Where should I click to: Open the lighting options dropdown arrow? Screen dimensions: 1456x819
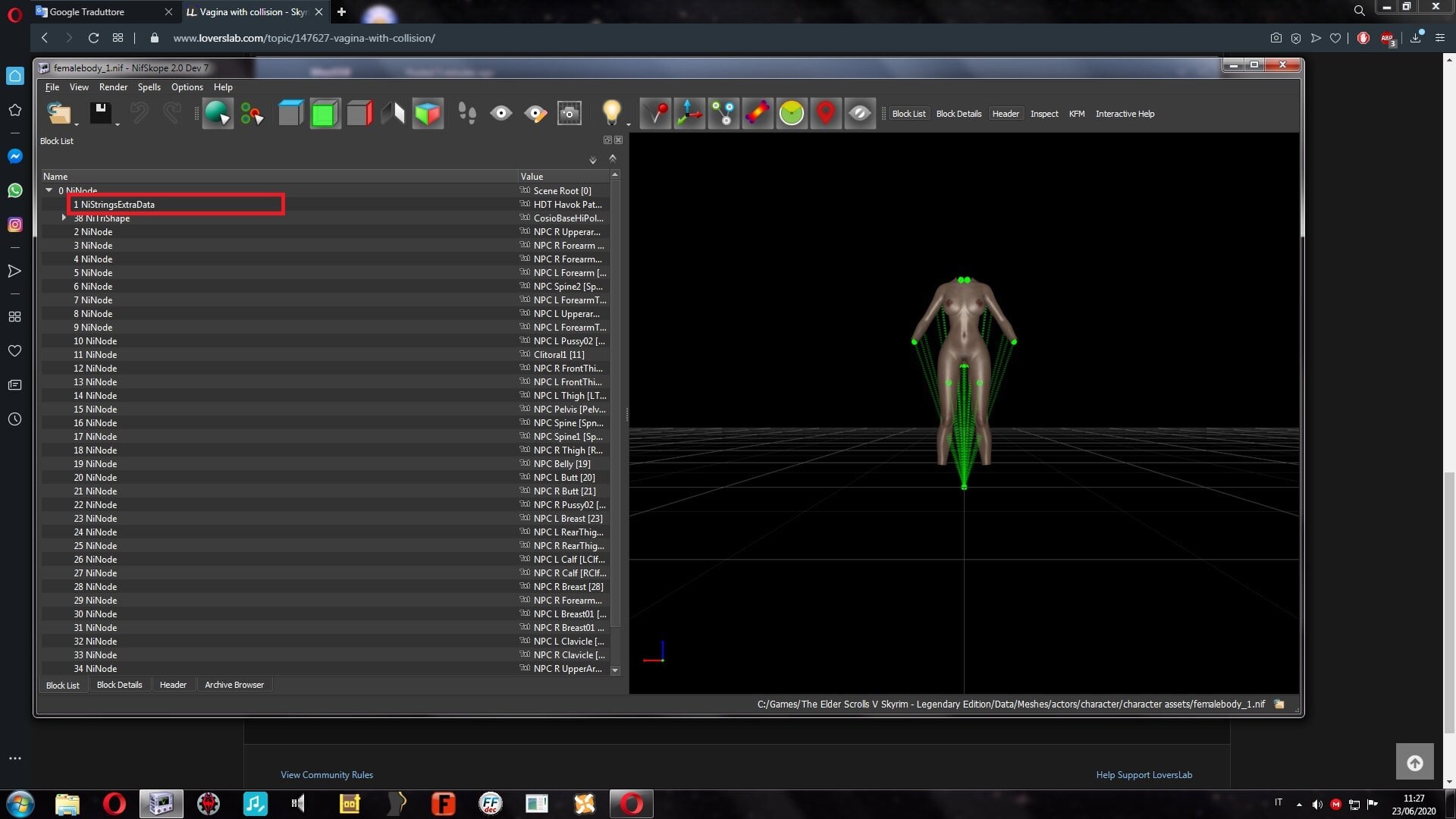(x=629, y=124)
